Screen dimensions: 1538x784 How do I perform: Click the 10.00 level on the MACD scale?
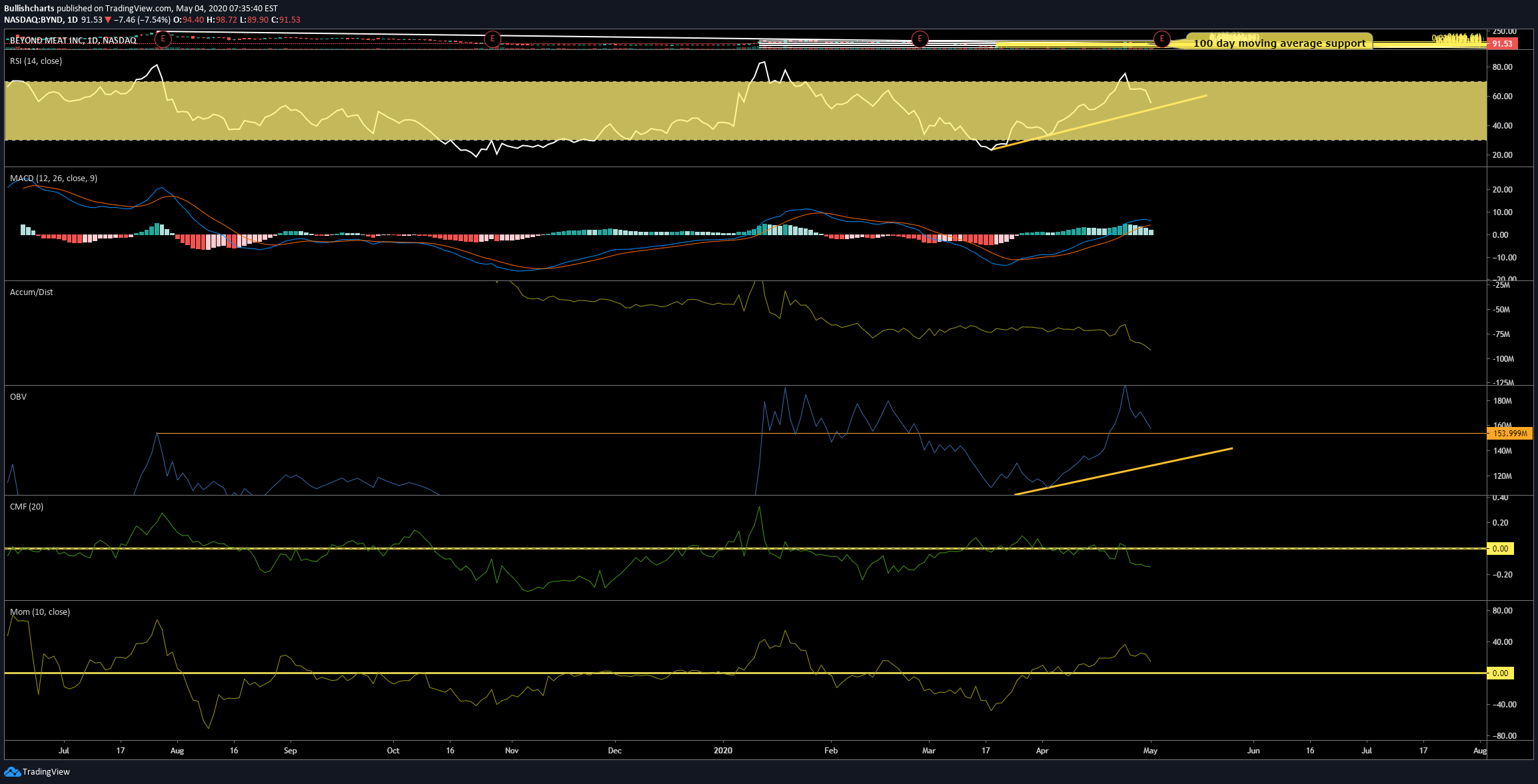click(x=1503, y=212)
